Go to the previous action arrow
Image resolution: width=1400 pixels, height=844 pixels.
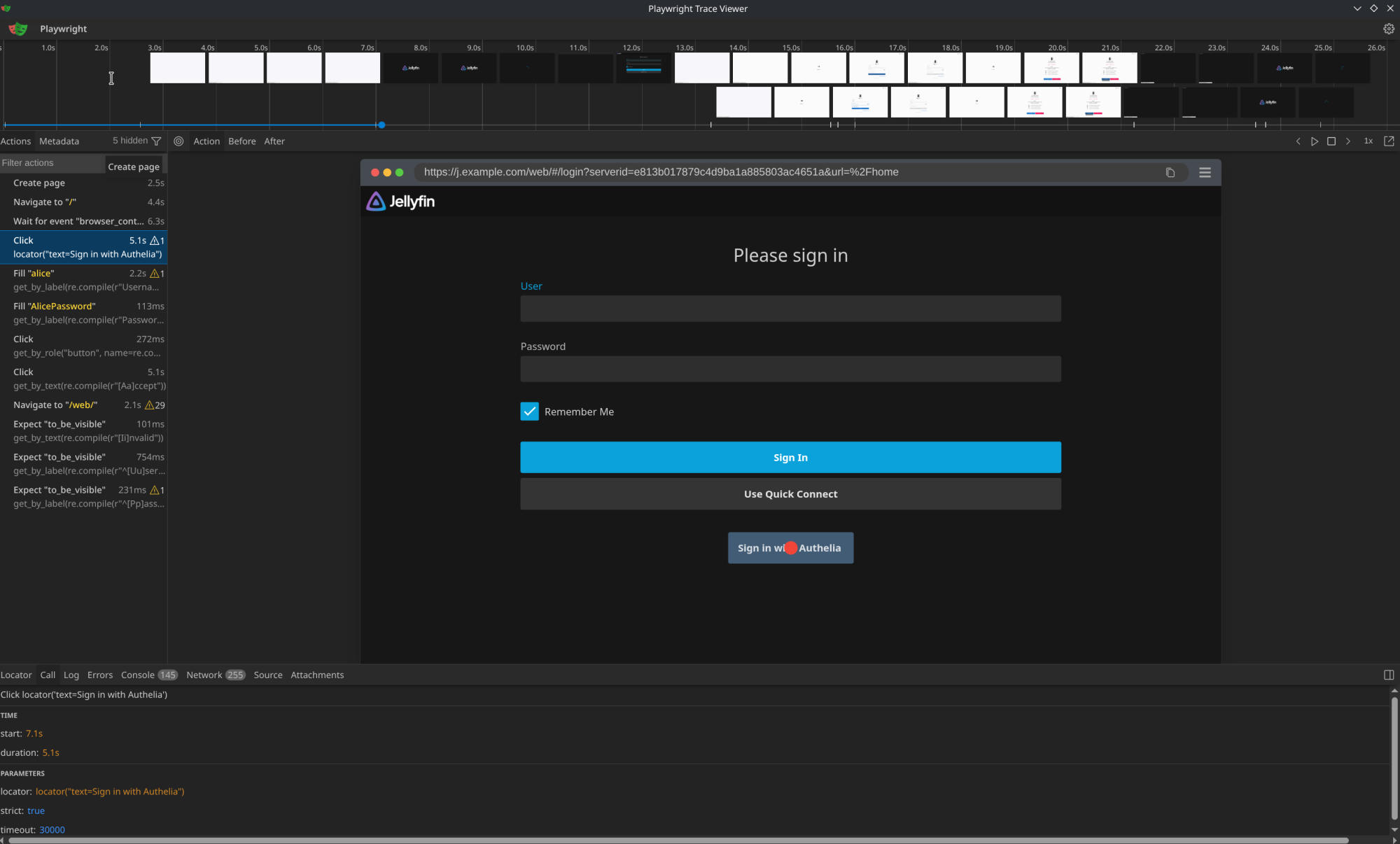(x=1298, y=141)
